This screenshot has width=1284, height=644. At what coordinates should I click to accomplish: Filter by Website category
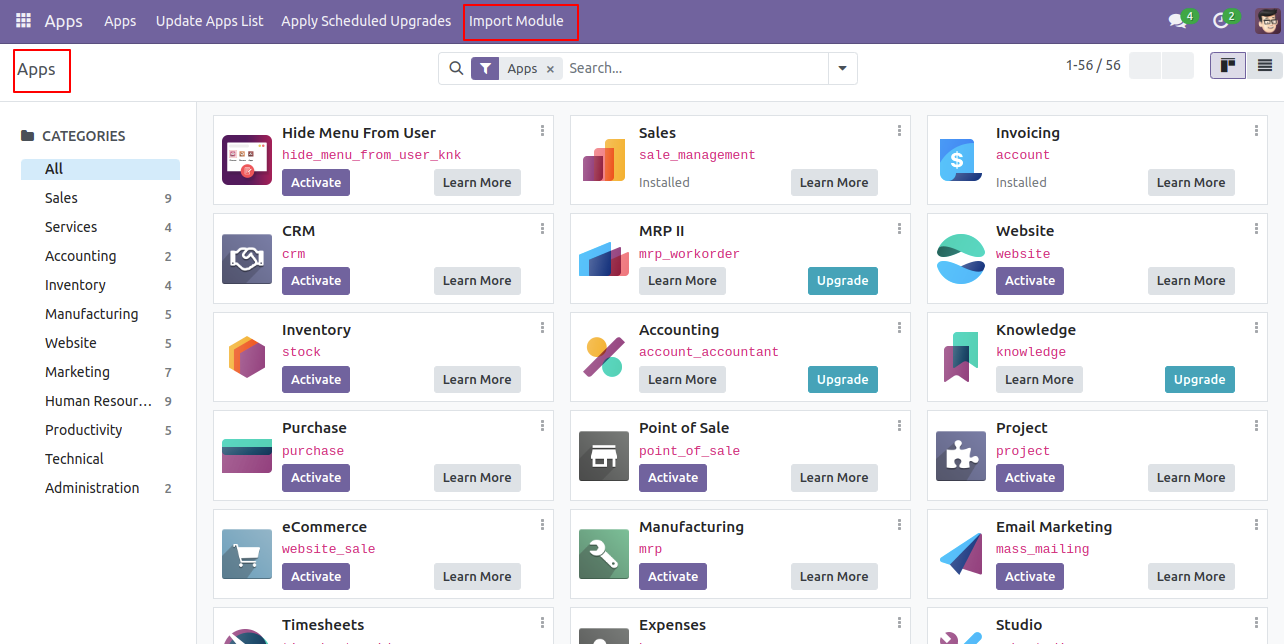tap(100, 343)
